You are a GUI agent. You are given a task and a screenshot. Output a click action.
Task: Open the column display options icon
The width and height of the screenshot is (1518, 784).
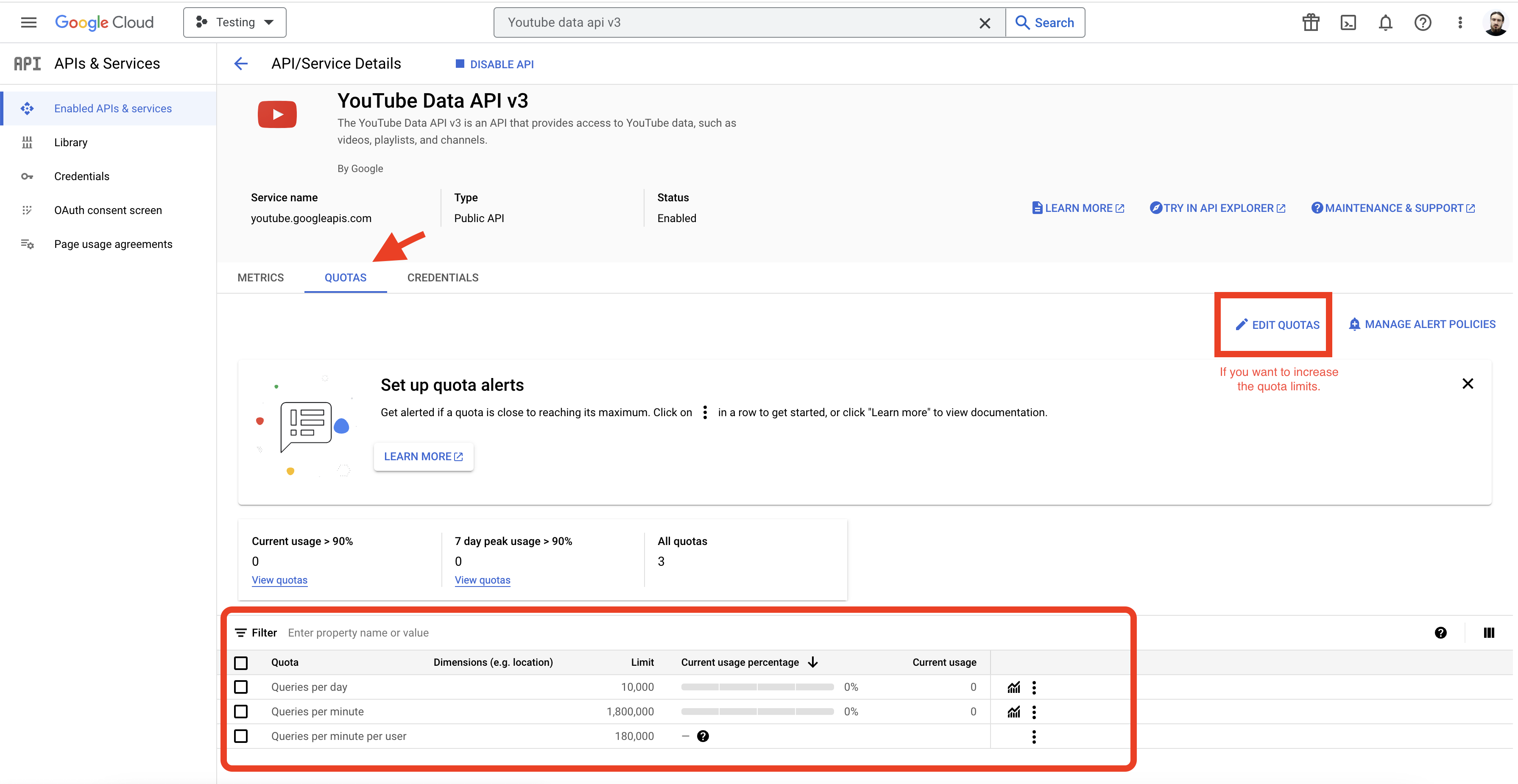[x=1489, y=633]
